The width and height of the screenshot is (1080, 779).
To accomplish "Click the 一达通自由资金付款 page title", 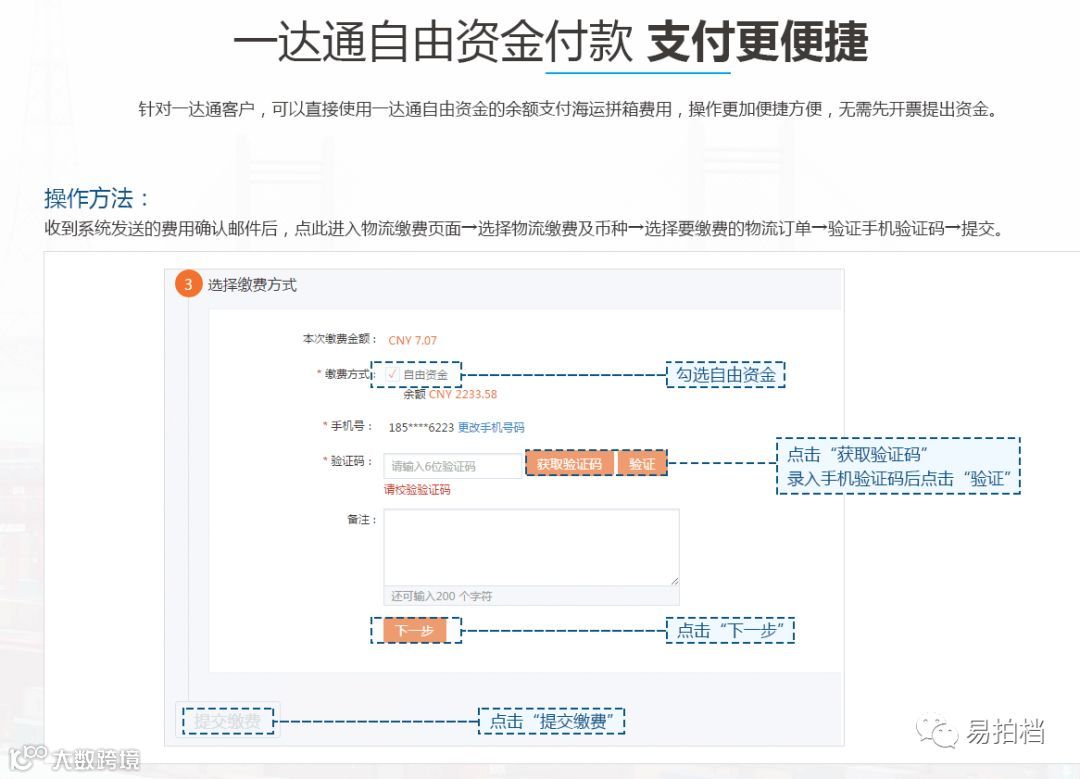I will click(x=433, y=41).
